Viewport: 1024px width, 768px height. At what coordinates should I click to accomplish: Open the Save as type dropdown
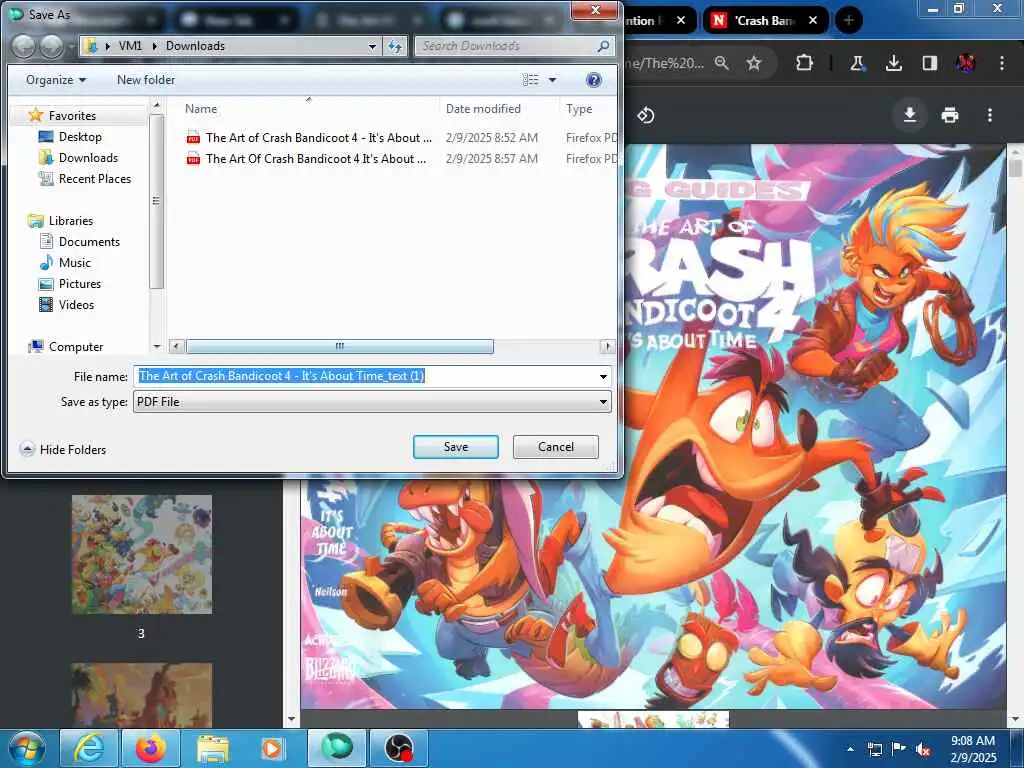[372, 402]
